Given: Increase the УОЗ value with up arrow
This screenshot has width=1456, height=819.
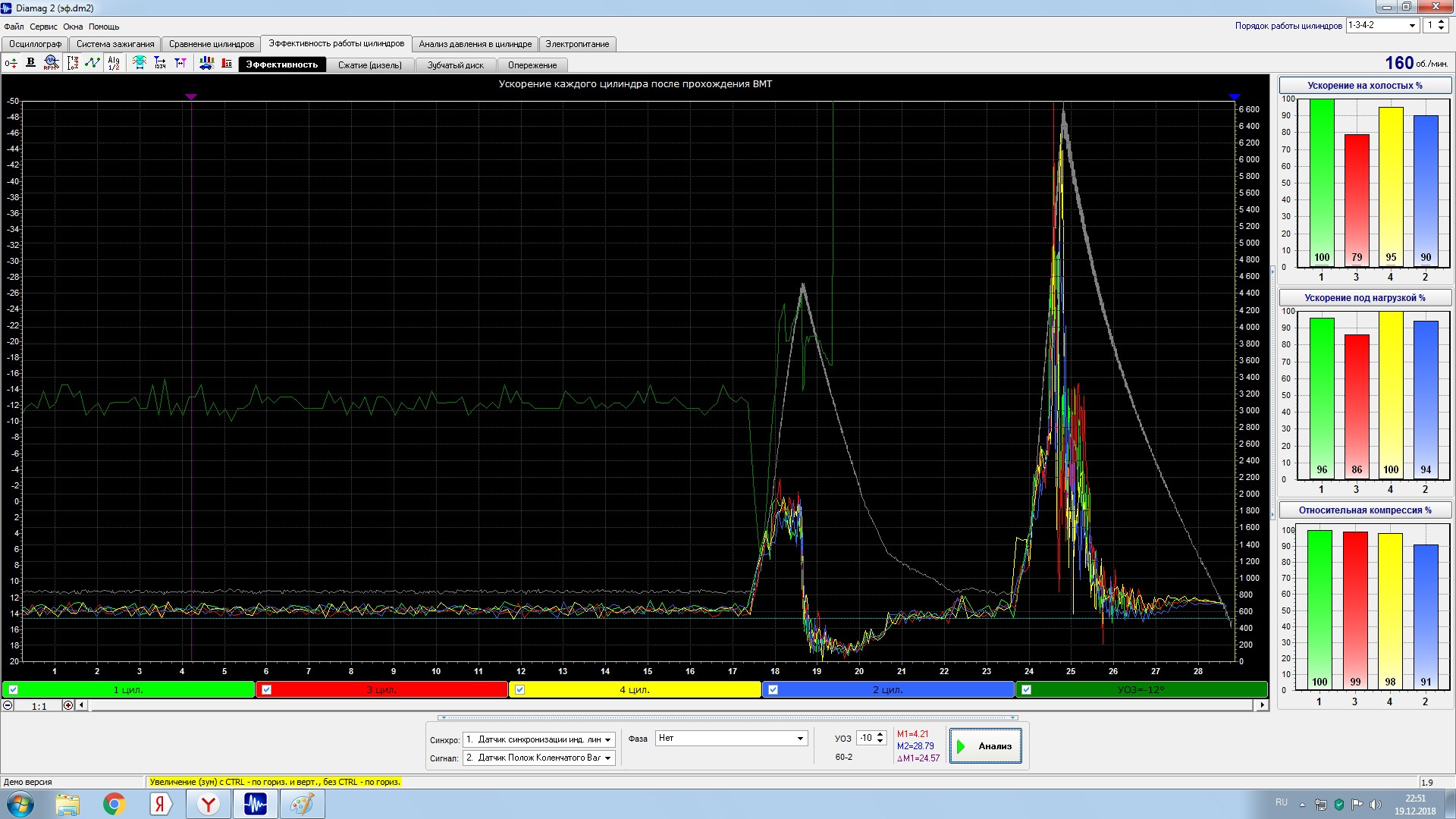Looking at the screenshot, I should pos(880,734).
